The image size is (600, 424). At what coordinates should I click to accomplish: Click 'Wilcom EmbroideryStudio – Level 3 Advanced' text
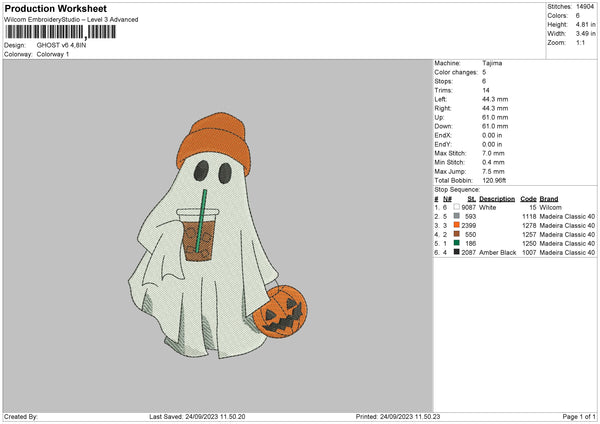tap(71, 20)
